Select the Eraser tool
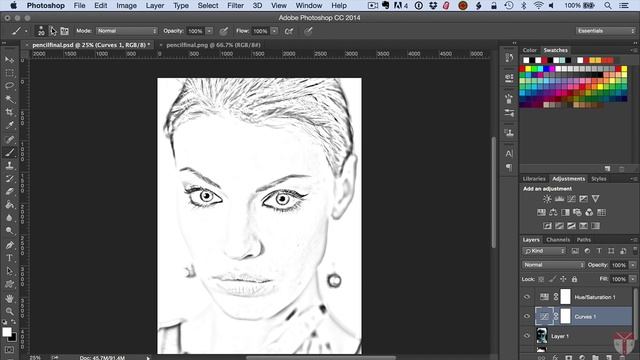The width and height of the screenshot is (640, 360). (9, 191)
